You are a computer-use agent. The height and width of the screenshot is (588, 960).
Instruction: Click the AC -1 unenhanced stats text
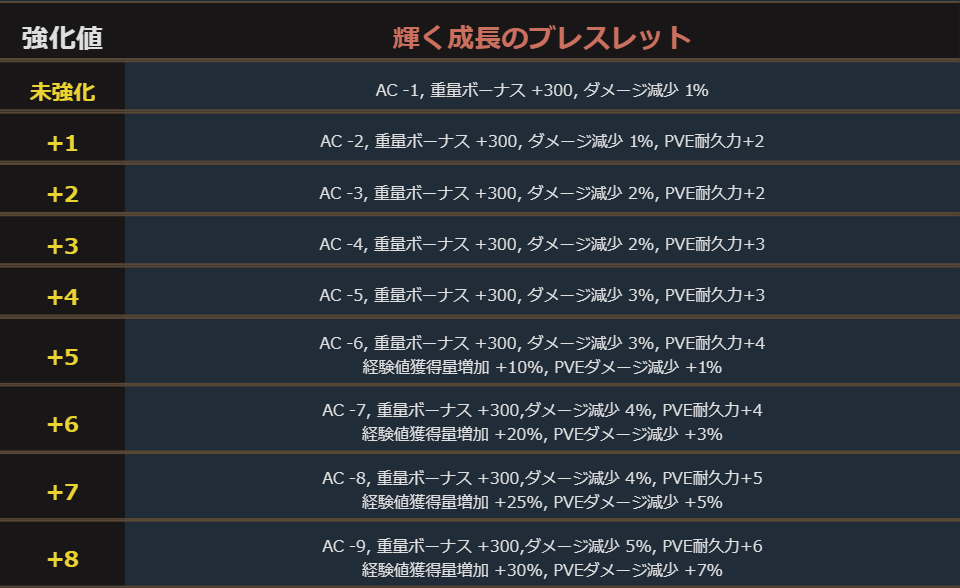(541, 91)
